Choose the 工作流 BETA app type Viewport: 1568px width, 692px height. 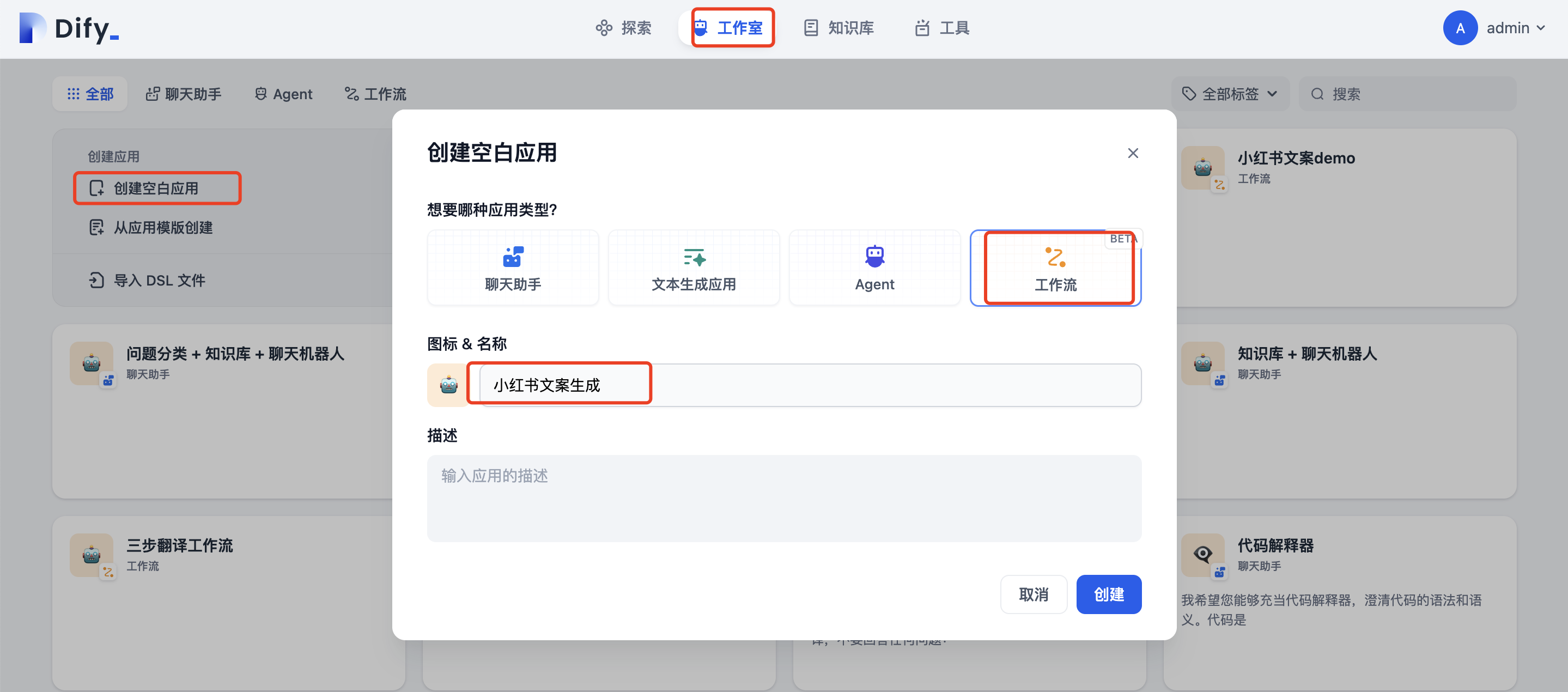[1055, 268]
